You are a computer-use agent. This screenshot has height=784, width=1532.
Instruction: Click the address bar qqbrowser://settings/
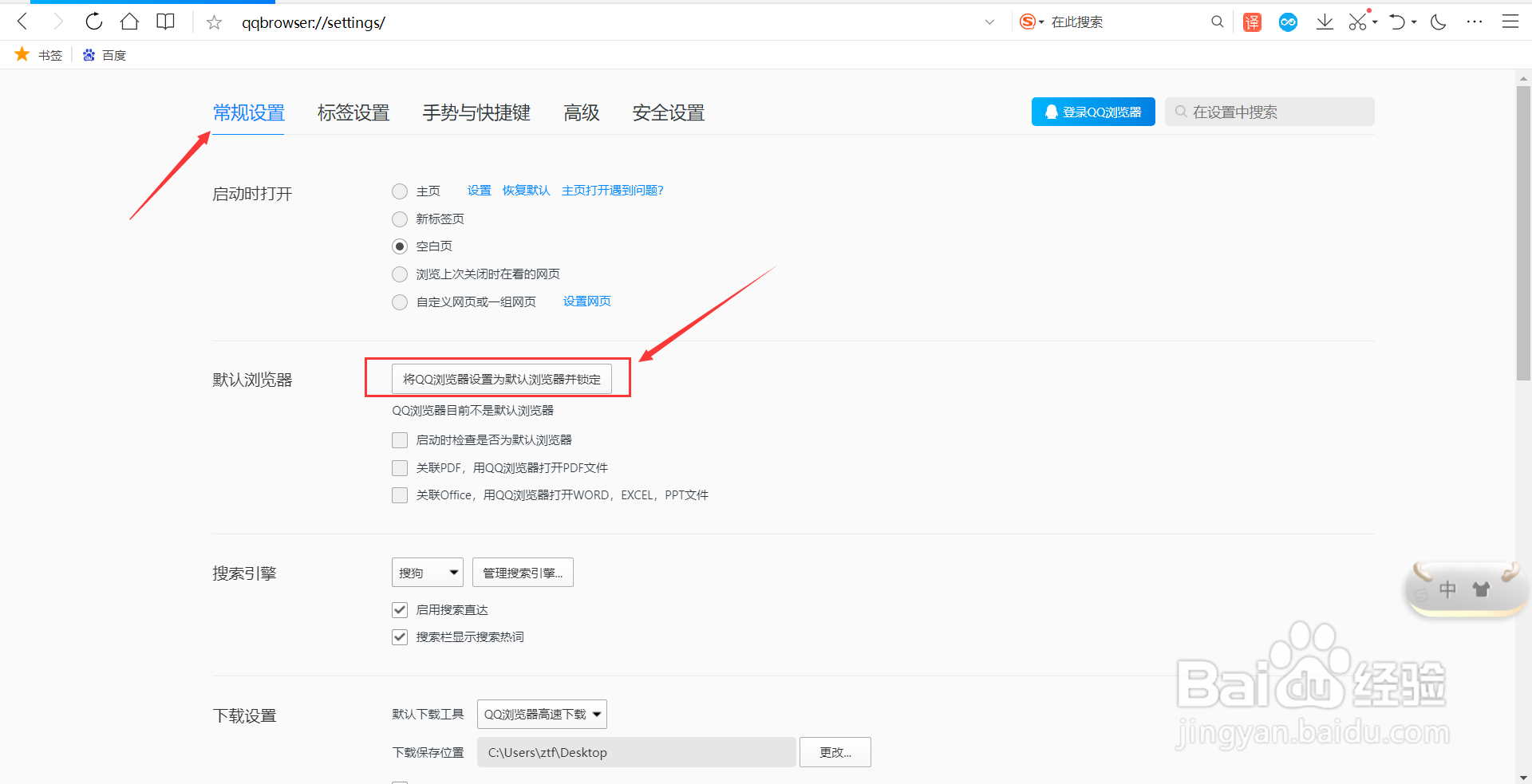click(x=314, y=22)
